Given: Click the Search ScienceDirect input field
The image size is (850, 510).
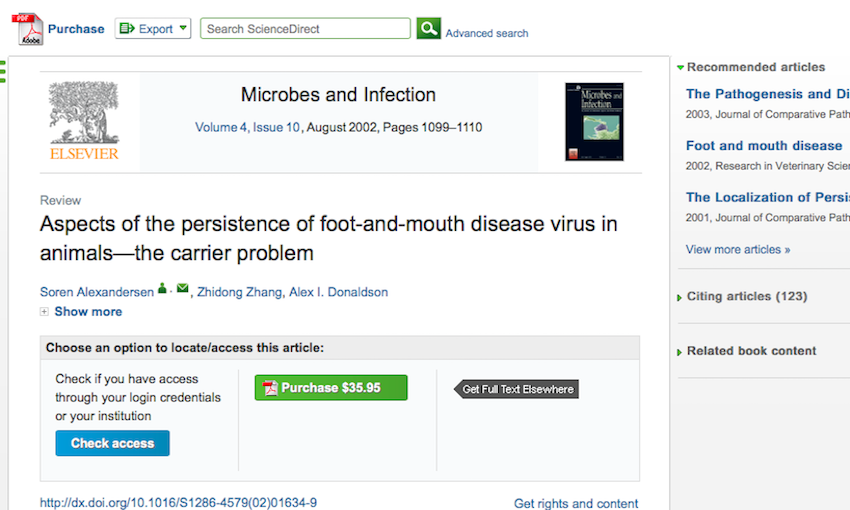Looking at the screenshot, I should (x=305, y=29).
